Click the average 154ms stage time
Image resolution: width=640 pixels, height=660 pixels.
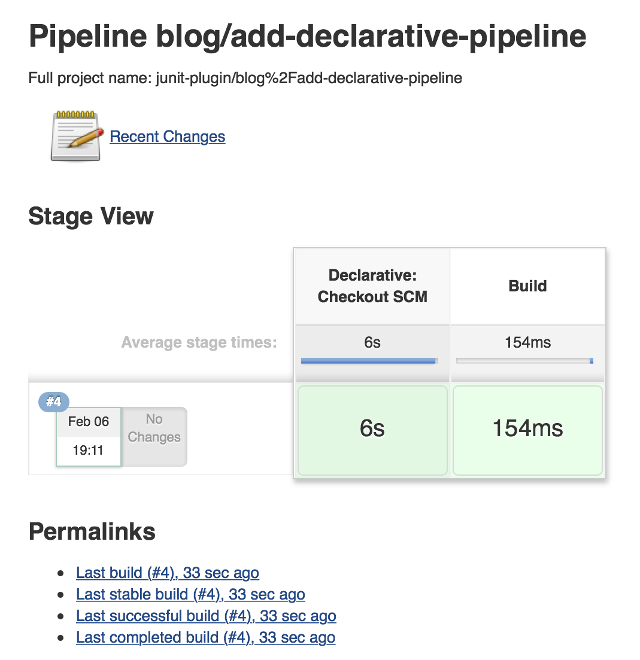point(527,342)
